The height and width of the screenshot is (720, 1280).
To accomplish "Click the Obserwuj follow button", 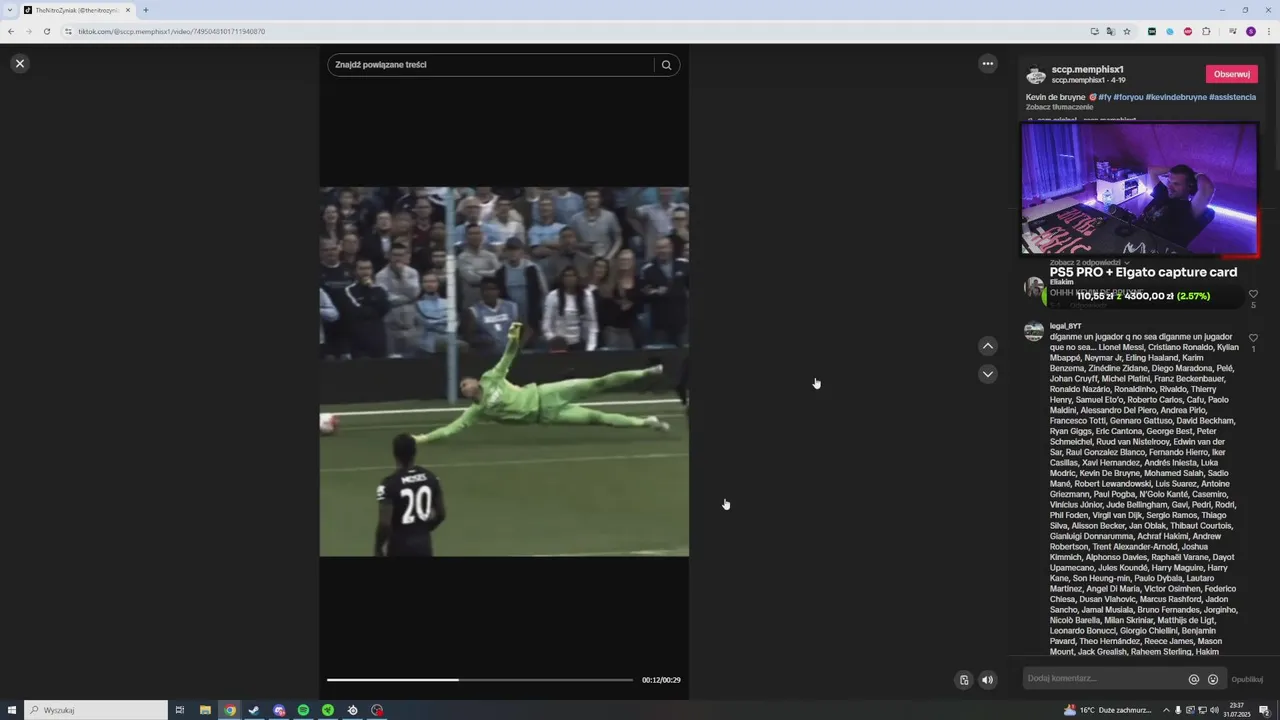I will pyautogui.click(x=1232, y=74).
